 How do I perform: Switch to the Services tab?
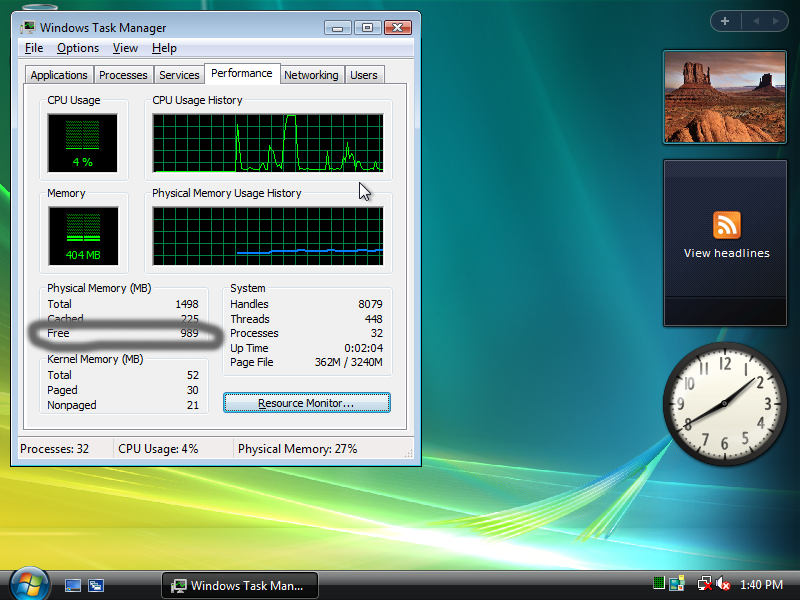[179, 75]
